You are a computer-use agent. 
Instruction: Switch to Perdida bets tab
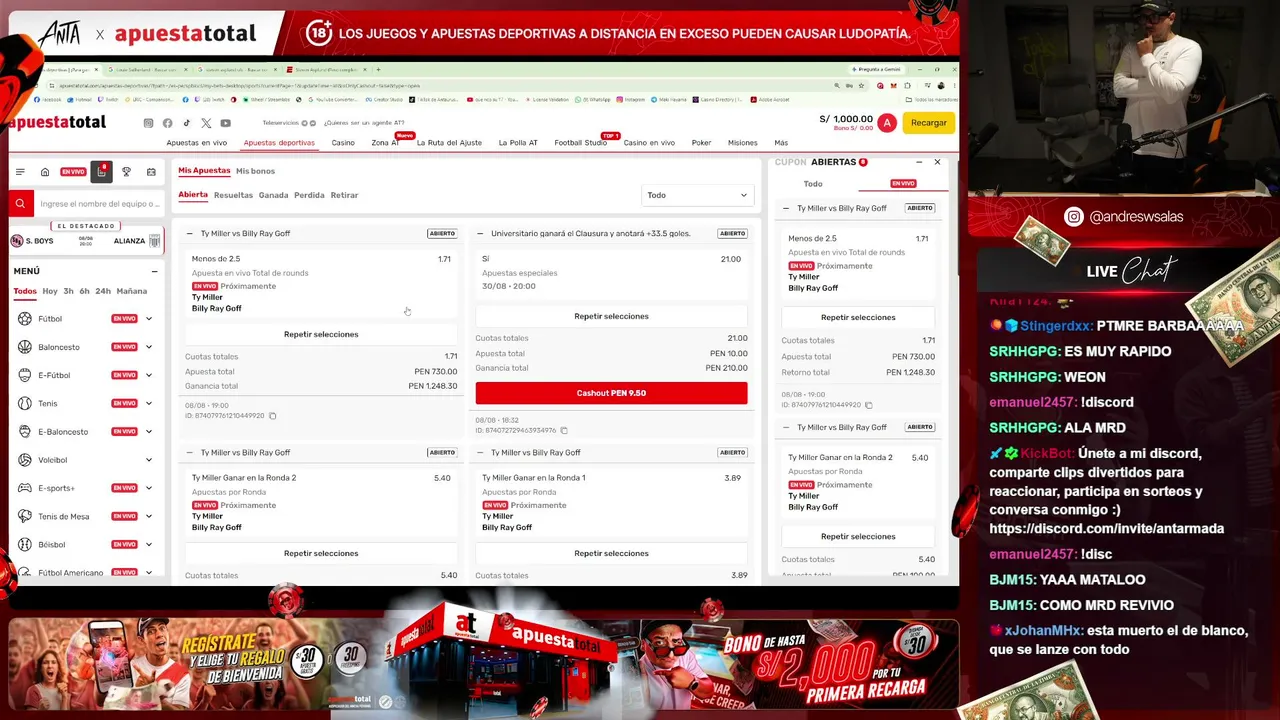309,195
